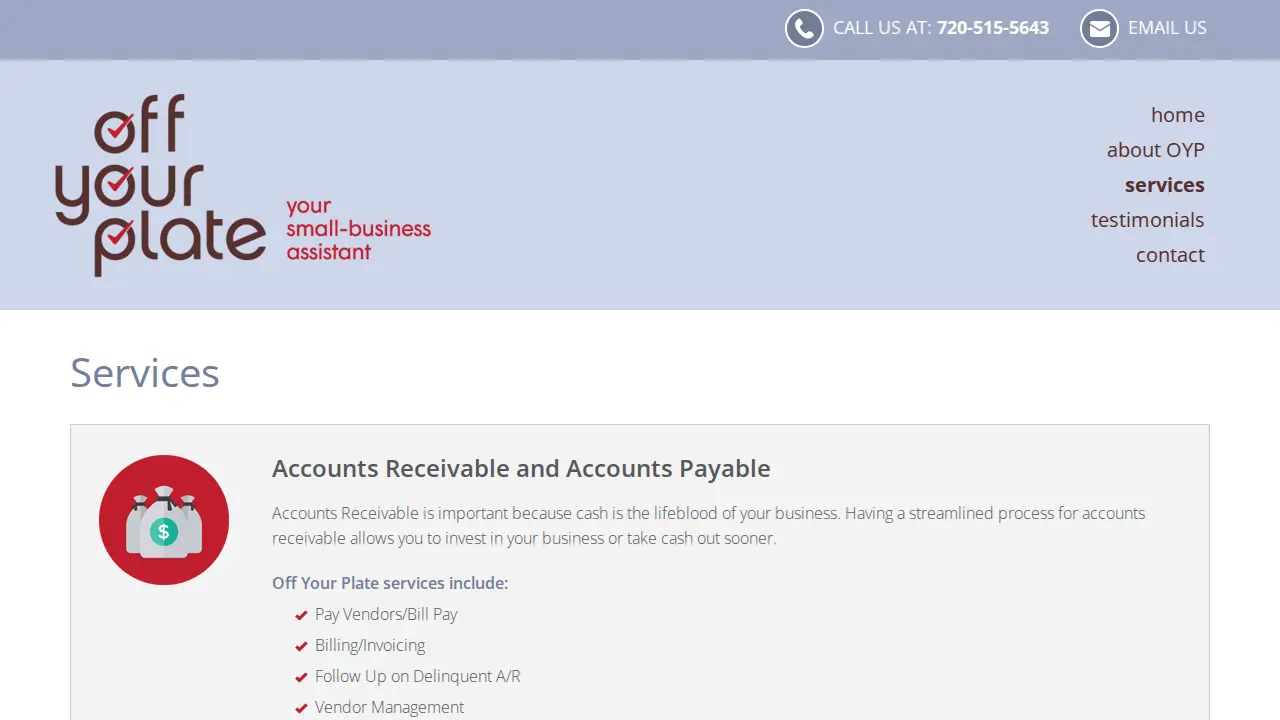The height and width of the screenshot is (720, 1280).
Task: Click checkmark beside Follow Up on Delinquent A/R
Action: tap(301, 677)
